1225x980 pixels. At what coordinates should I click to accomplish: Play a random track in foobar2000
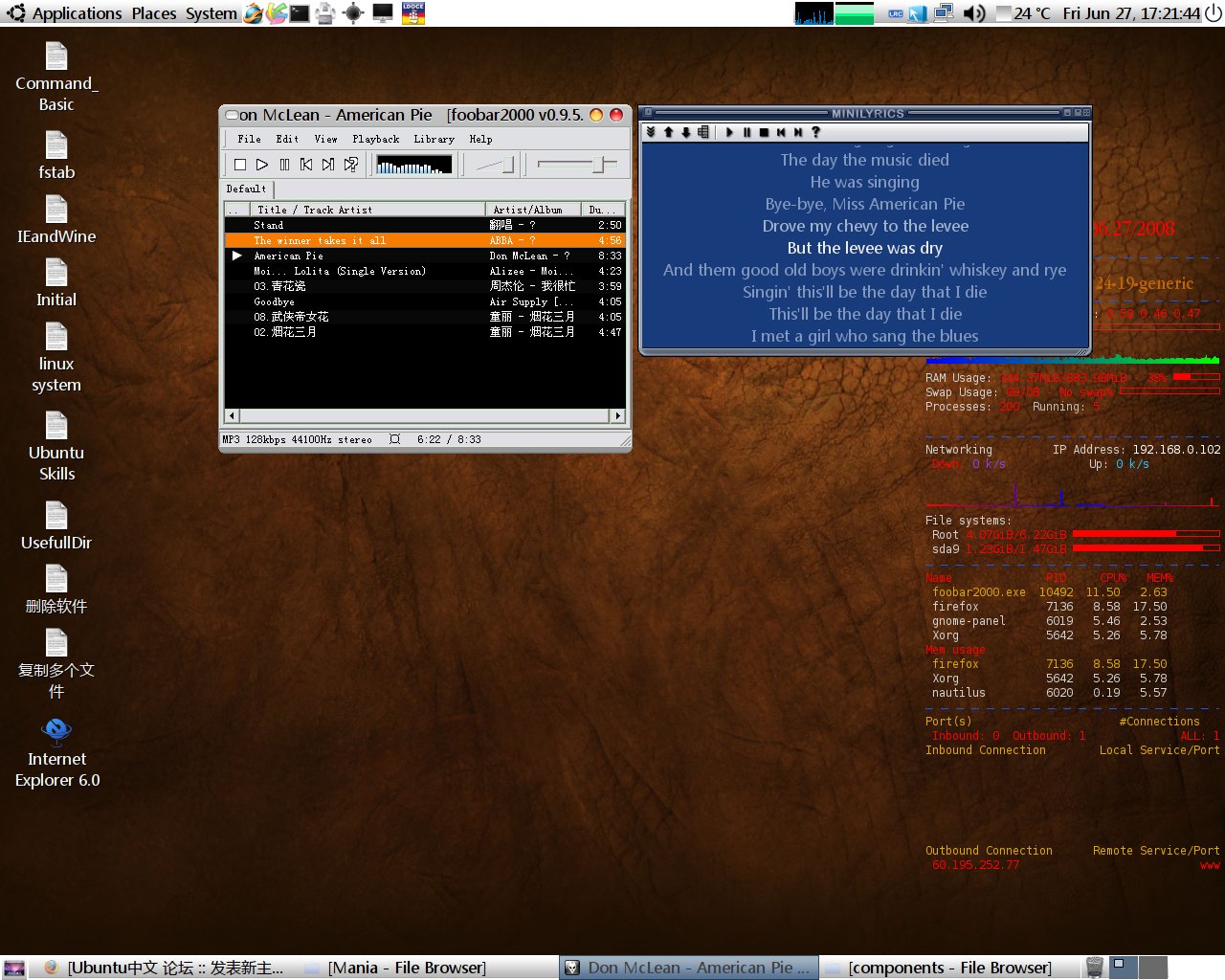coord(351,165)
